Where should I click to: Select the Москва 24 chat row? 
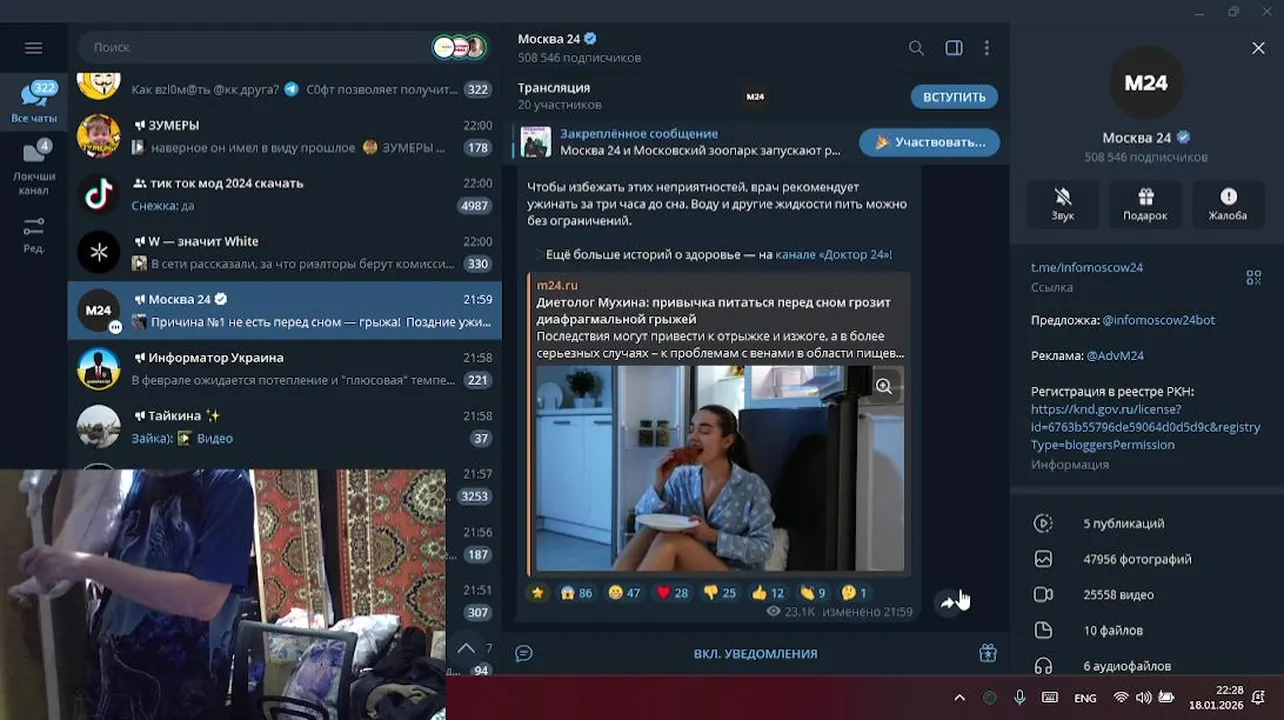pos(285,310)
